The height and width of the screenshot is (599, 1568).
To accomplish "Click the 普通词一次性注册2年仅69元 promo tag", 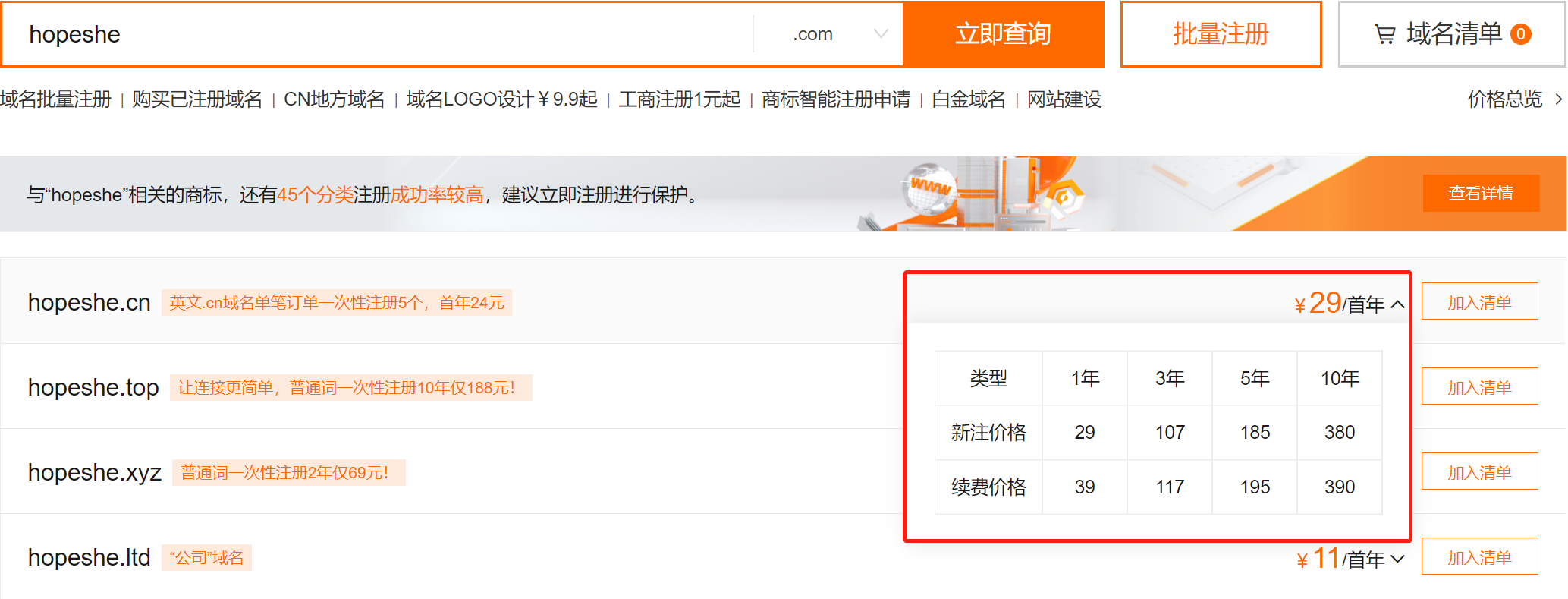I will pyautogui.click(x=288, y=472).
